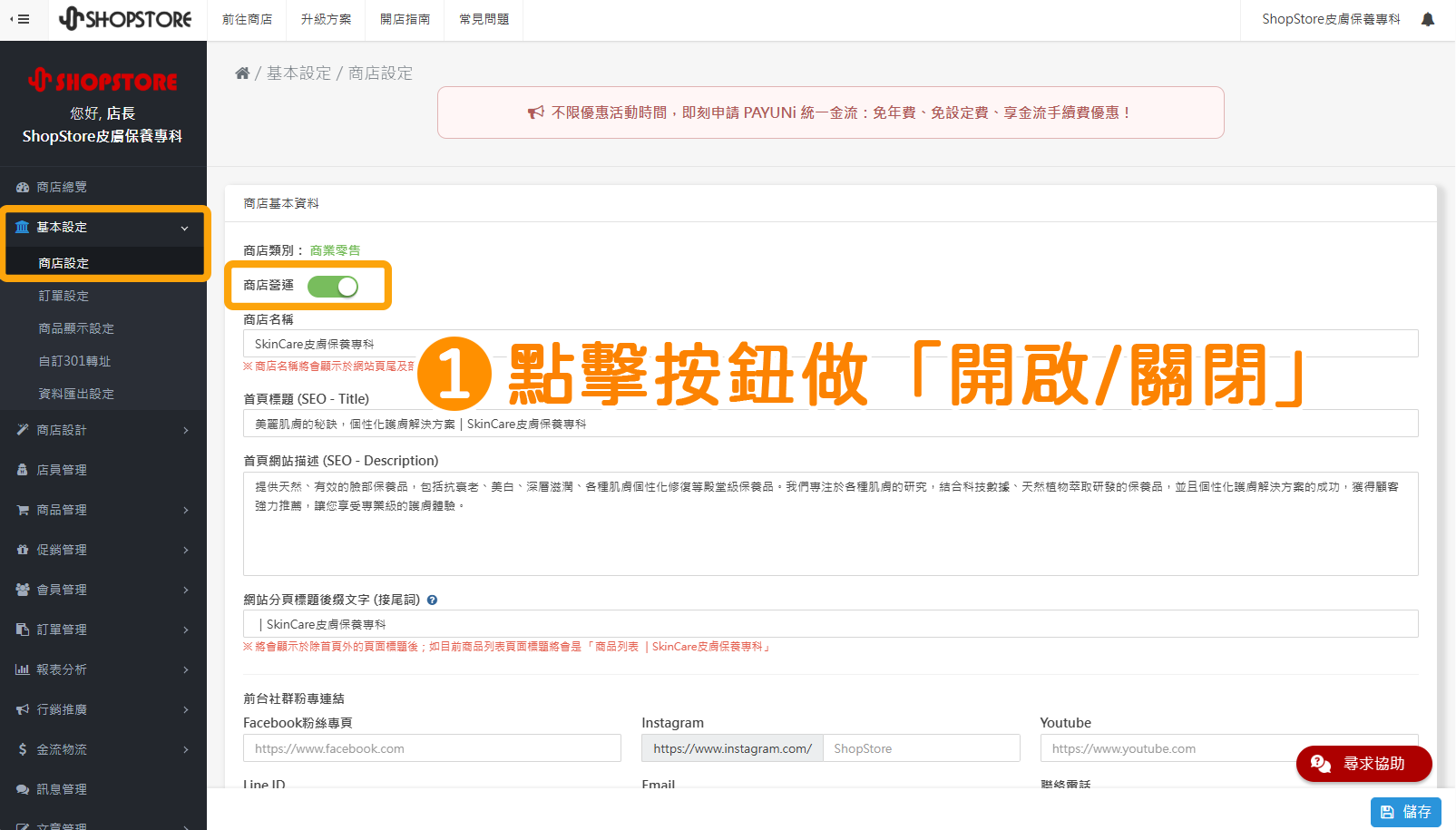Click the home breadcrumb icon
The width and height of the screenshot is (1456, 830).
click(242, 73)
